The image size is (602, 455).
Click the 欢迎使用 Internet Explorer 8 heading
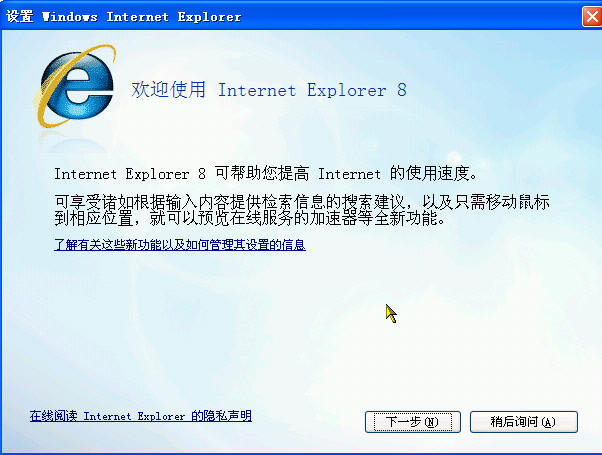click(x=269, y=90)
